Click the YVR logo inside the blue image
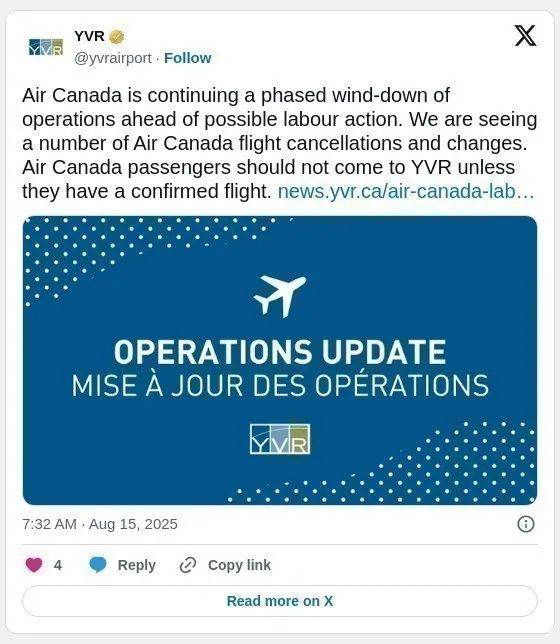The width and height of the screenshot is (560, 644). [280, 439]
